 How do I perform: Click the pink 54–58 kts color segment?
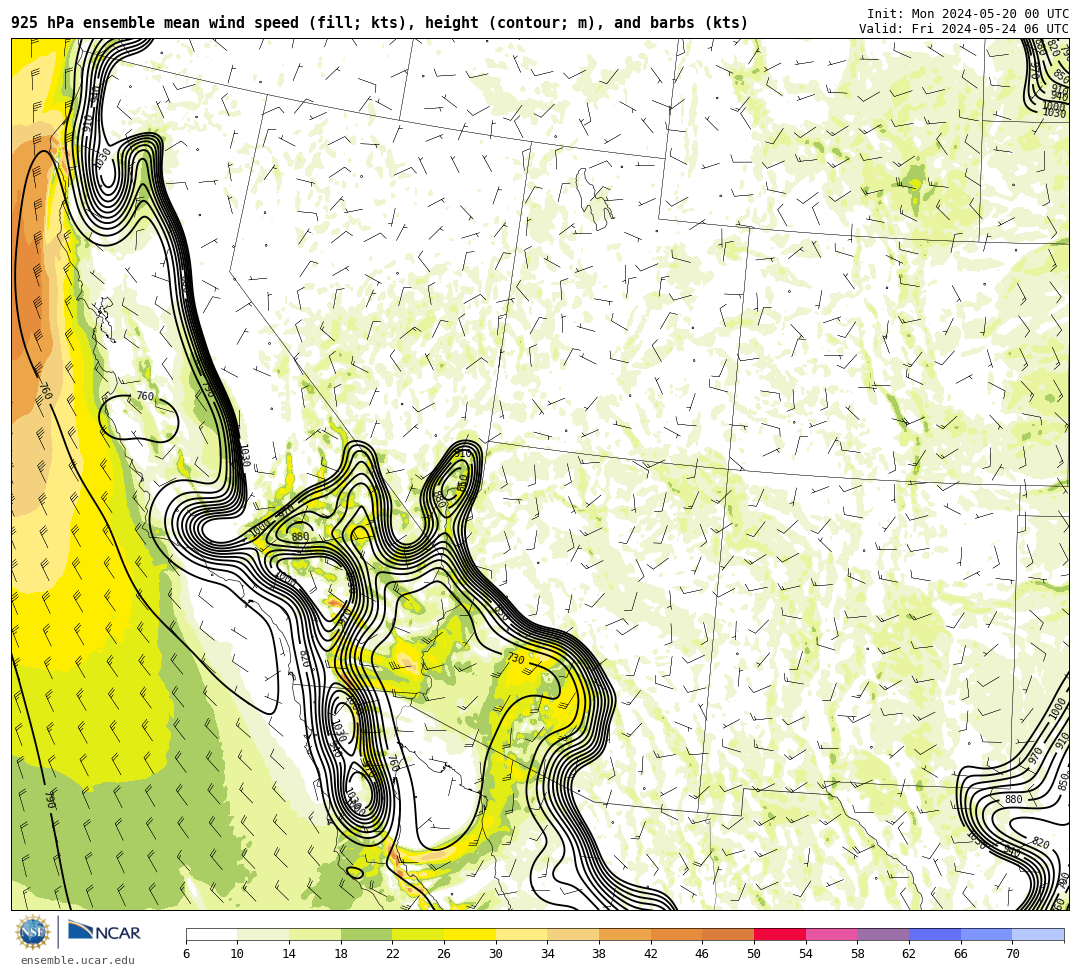(x=831, y=934)
